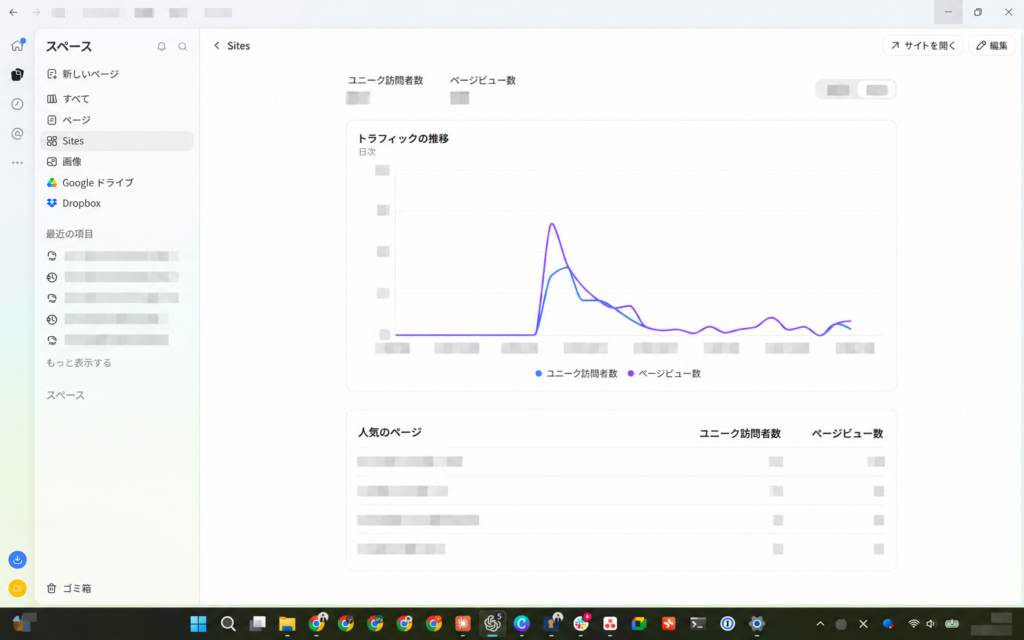Click the search magnifier next to スペース
1024x640 pixels.
pyautogui.click(x=183, y=46)
